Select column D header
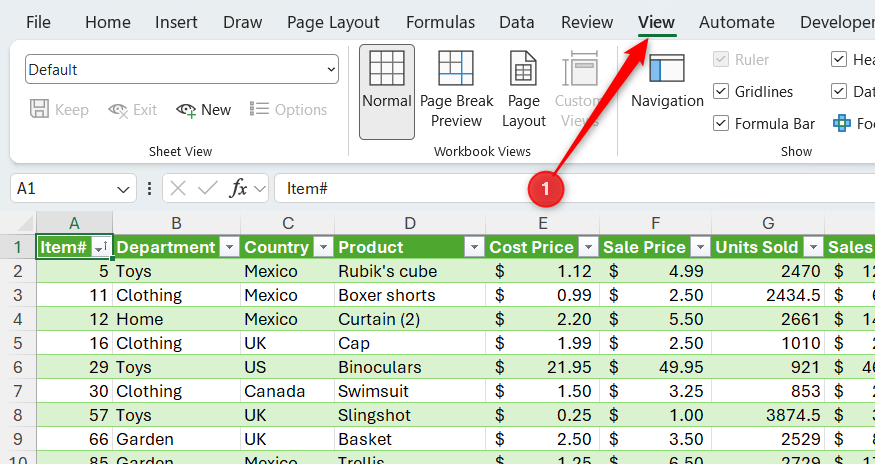Viewport: 875px width, 464px height. [x=410, y=223]
